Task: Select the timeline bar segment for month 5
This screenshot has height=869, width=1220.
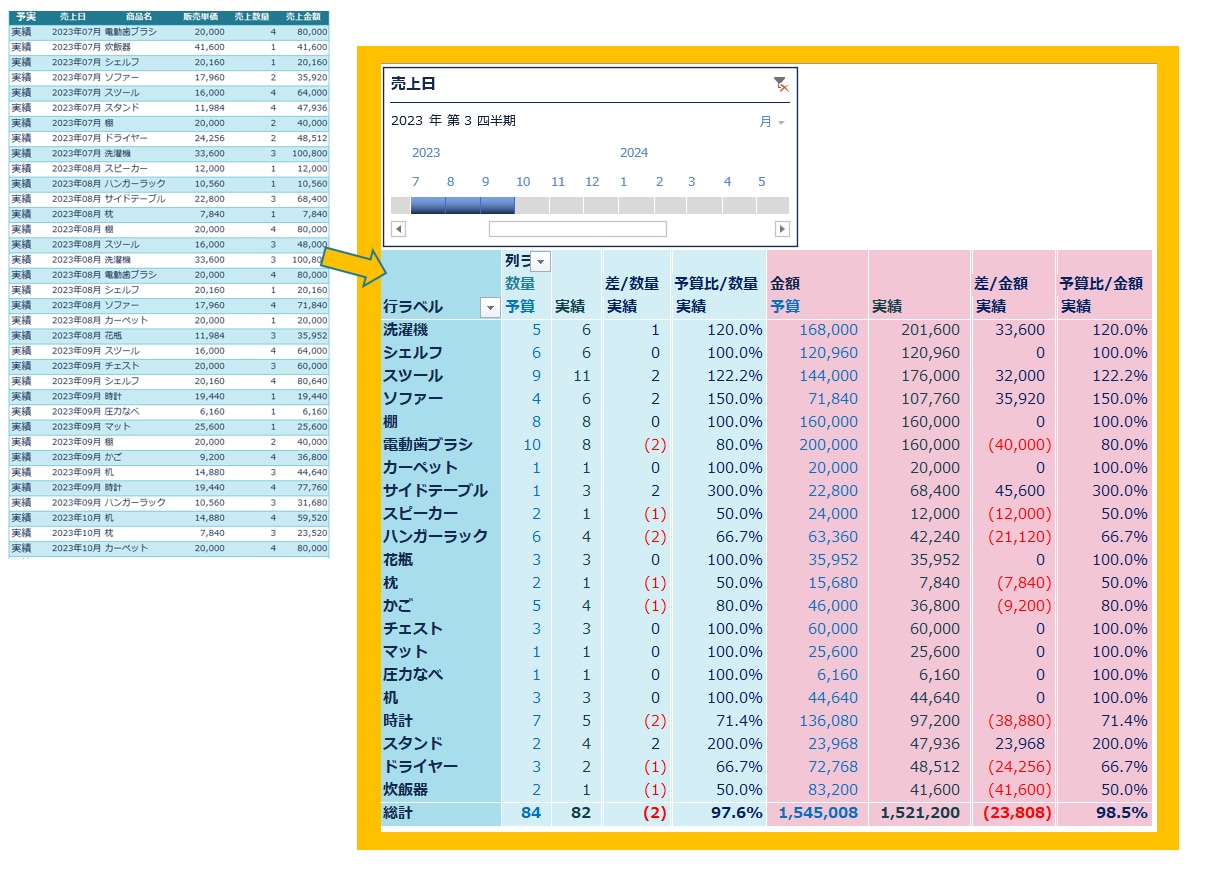Action: (773, 205)
